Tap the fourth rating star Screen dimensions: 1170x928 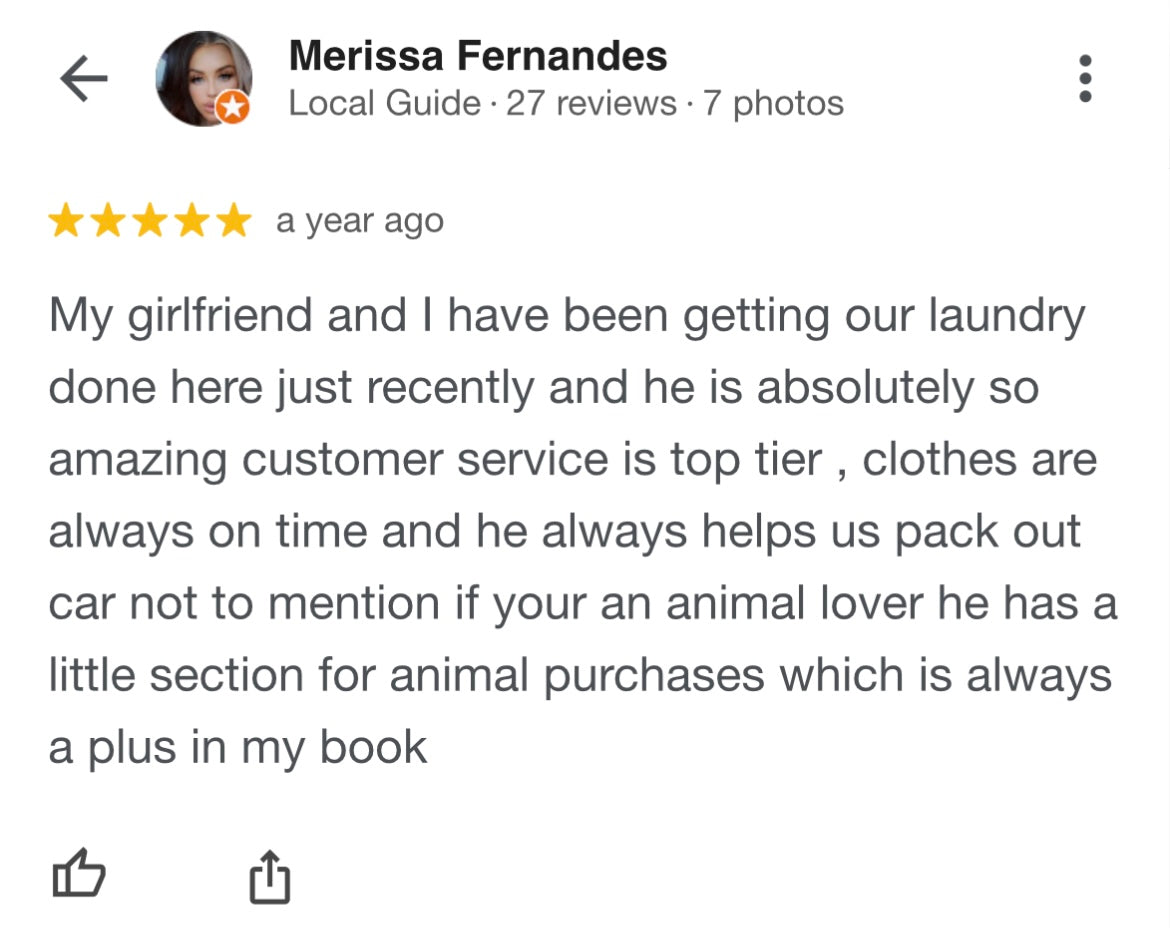click(x=190, y=221)
